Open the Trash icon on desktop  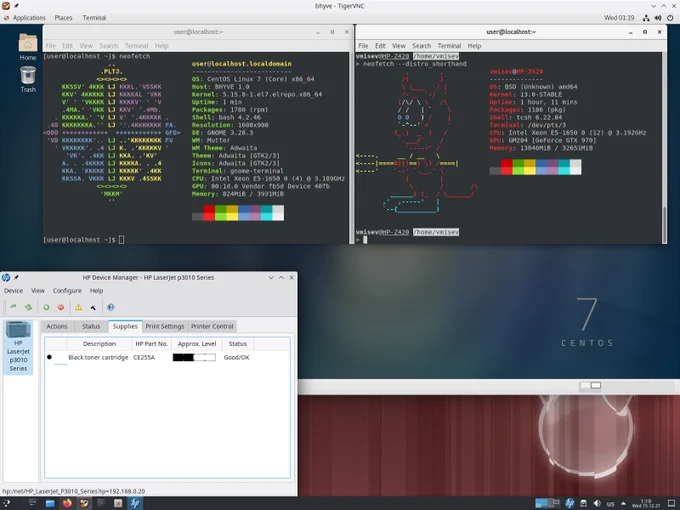tap(28, 79)
